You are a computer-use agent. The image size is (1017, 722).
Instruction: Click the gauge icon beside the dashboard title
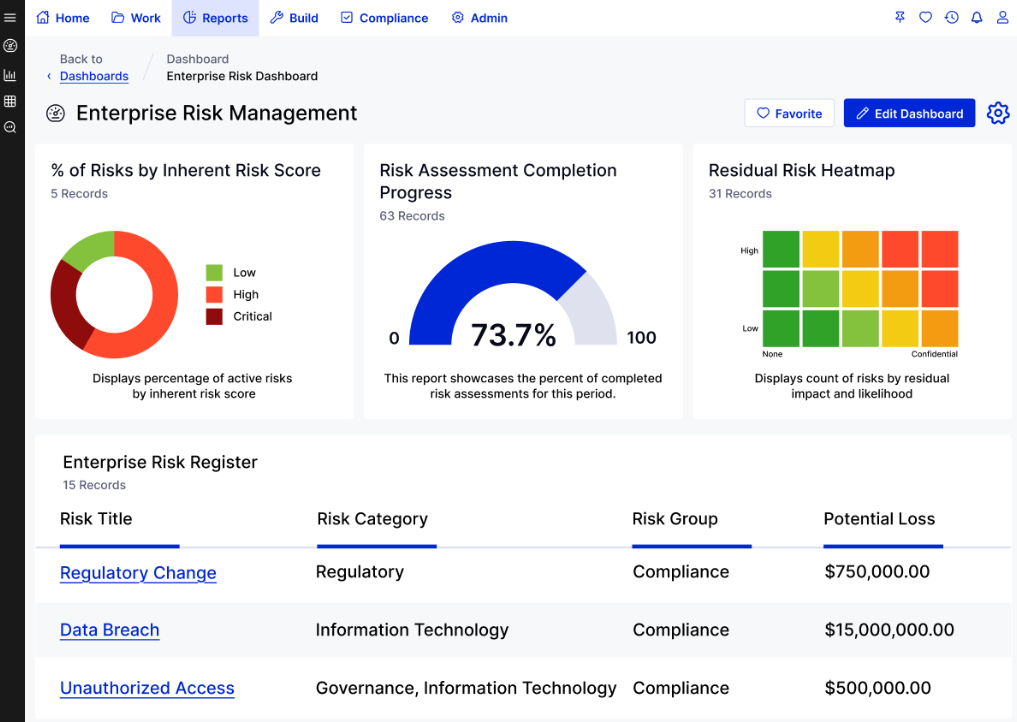pyautogui.click(x=55, y=113)
